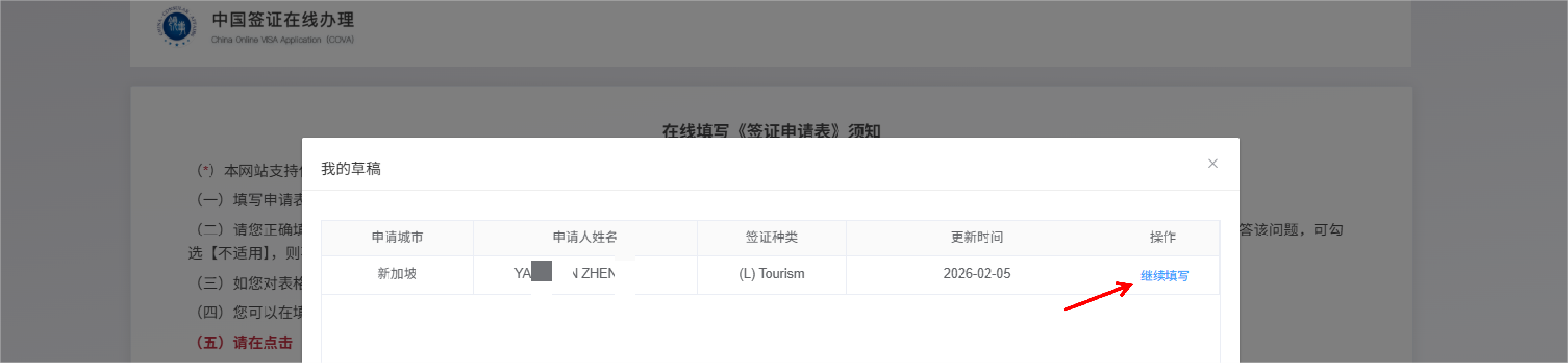Click the 在线填写《签证申请表》须知 heading
Image resolution: width=1568 pixels, height=363 pixels.
click(771, 131)
